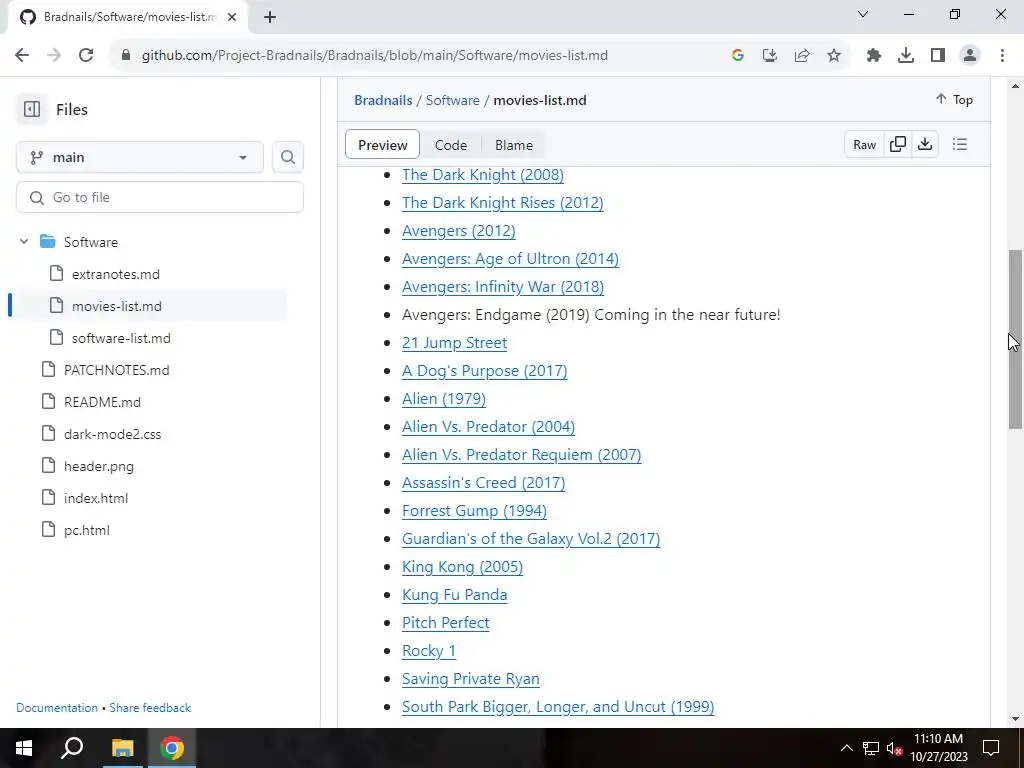The width and height of the screenshot is (1024, 768).
Task: Open pc.html file
Action: 86,530
